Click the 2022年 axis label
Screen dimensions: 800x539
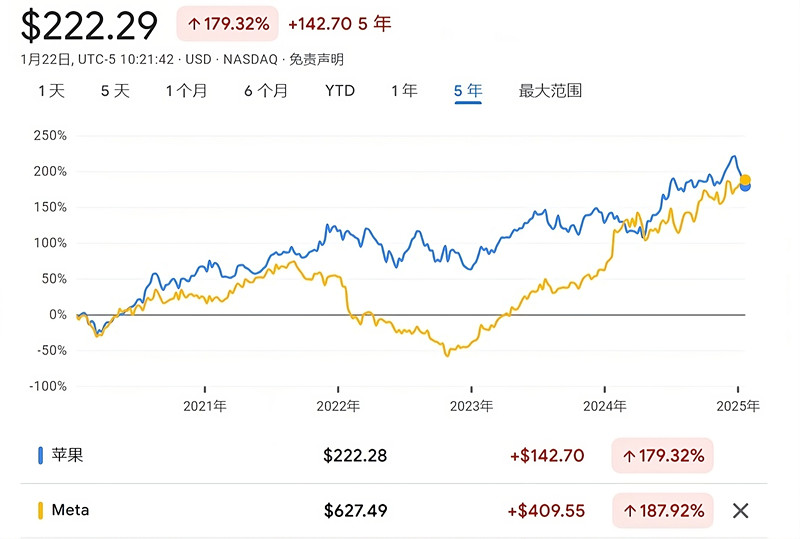[338, 406]
